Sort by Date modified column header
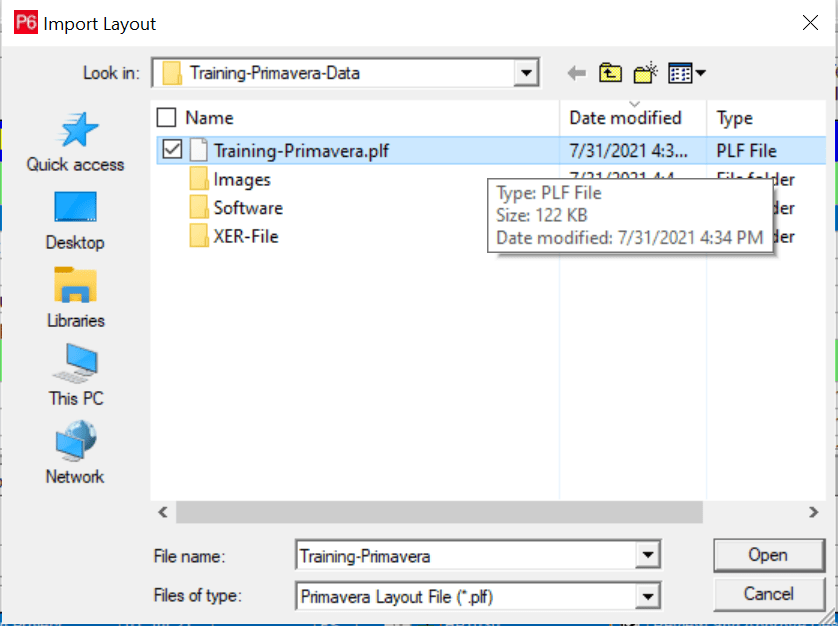The image size is (838, 626). click(x=625, y=118)
